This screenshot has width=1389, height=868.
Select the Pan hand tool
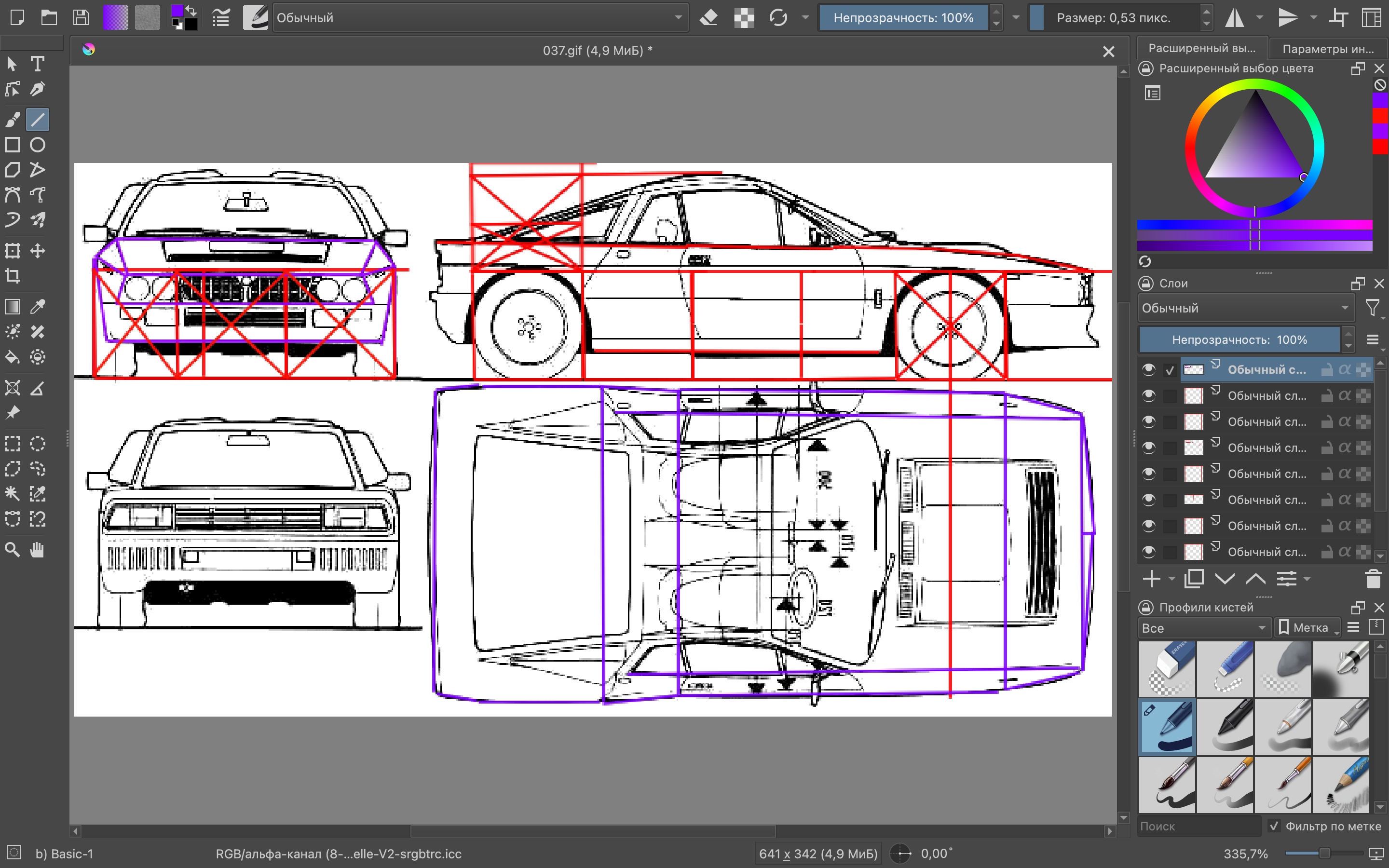(x=37, y=549)
